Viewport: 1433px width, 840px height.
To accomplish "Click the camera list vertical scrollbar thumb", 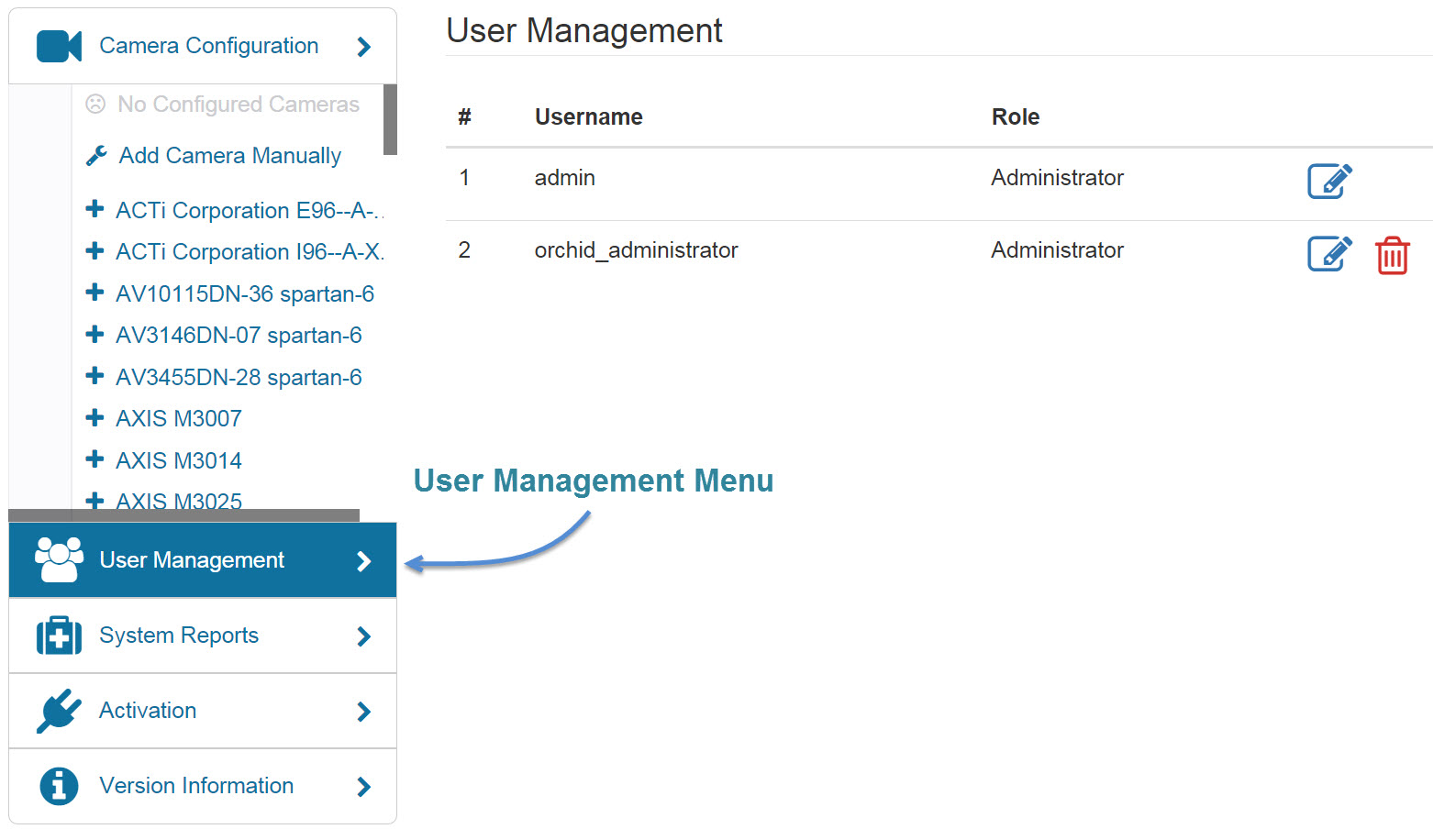I will click(x=390, y=119).
